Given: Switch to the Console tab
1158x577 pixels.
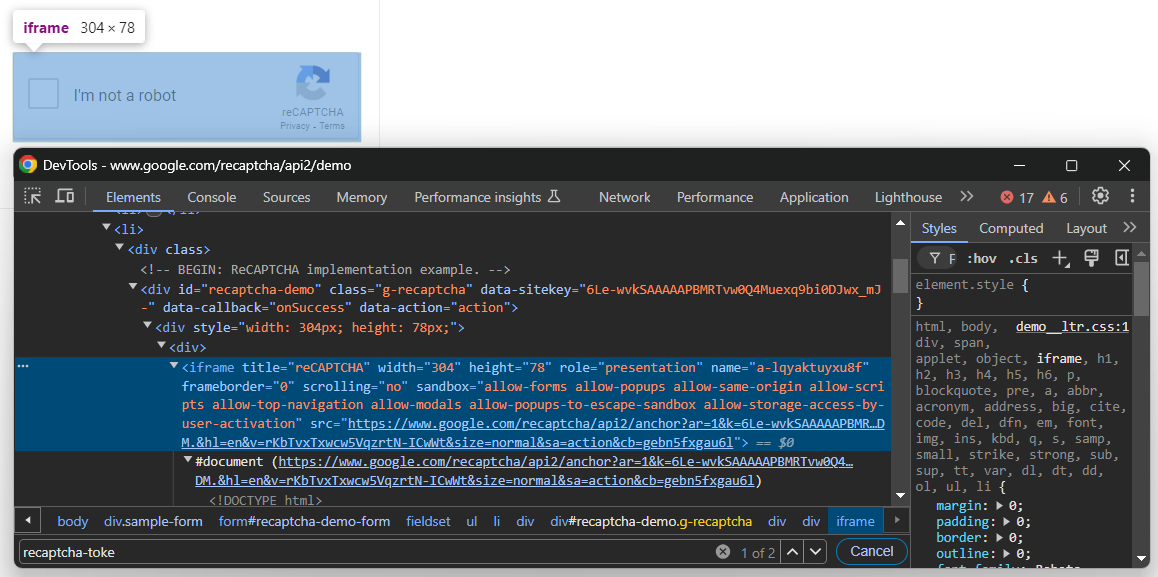Looking at the screenshot, I should (211, 196).
